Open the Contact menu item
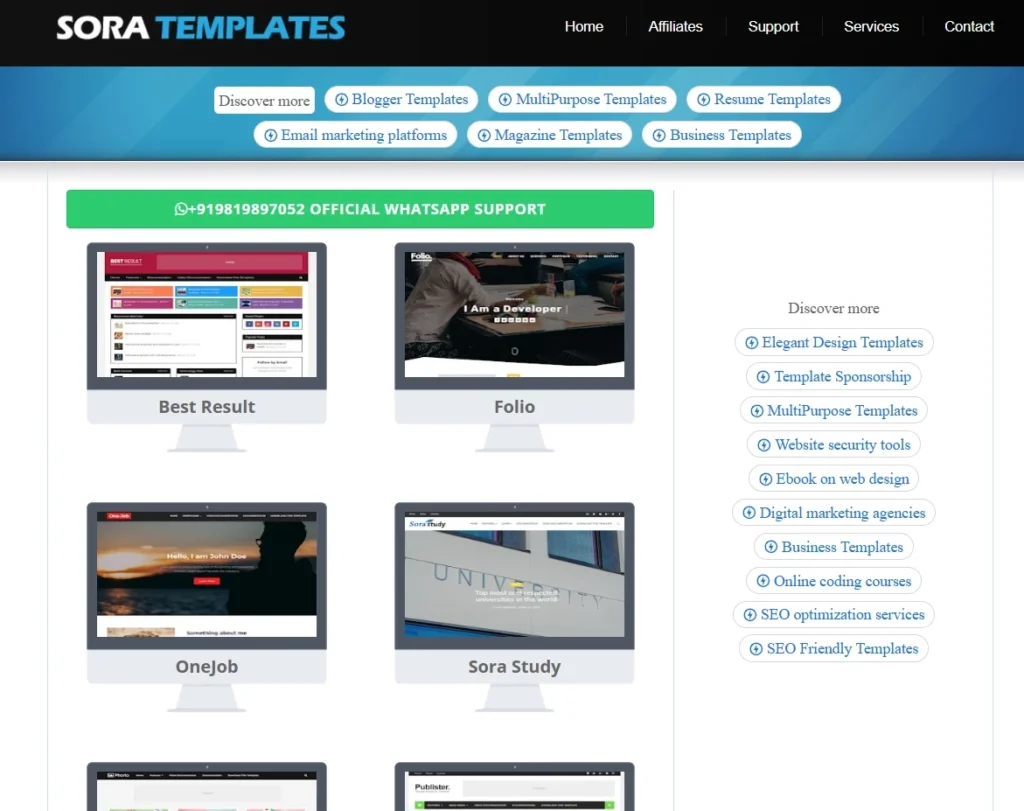The width and height of the screenshot is (1024, 811). (x=969, y=27)
